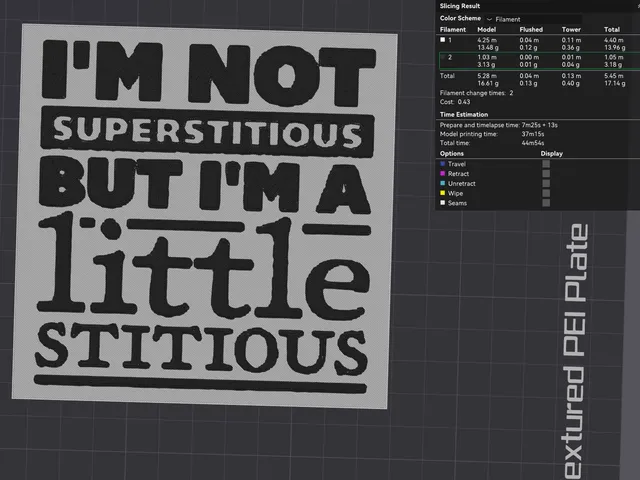This screenshot has height=480, width=640.
Task: Click the 'Options' column heading
Action: pyautogui.click(x=451, y=153)
